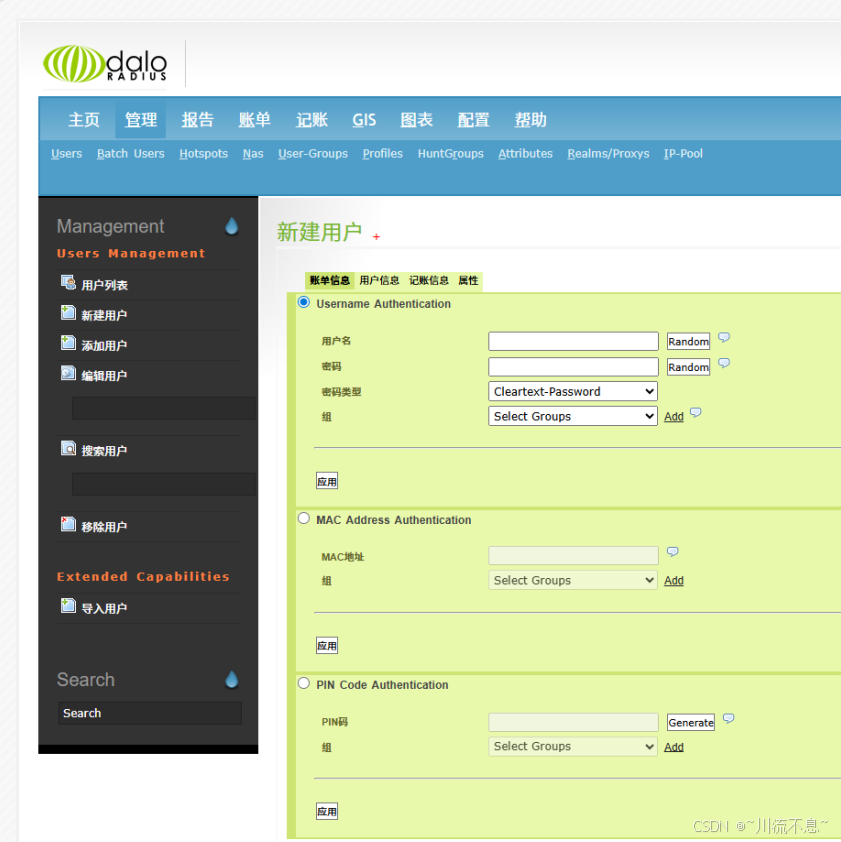This screenshot has height=842, width=841.
Task: Click the 密码 input field
Action: pos(574,367)
